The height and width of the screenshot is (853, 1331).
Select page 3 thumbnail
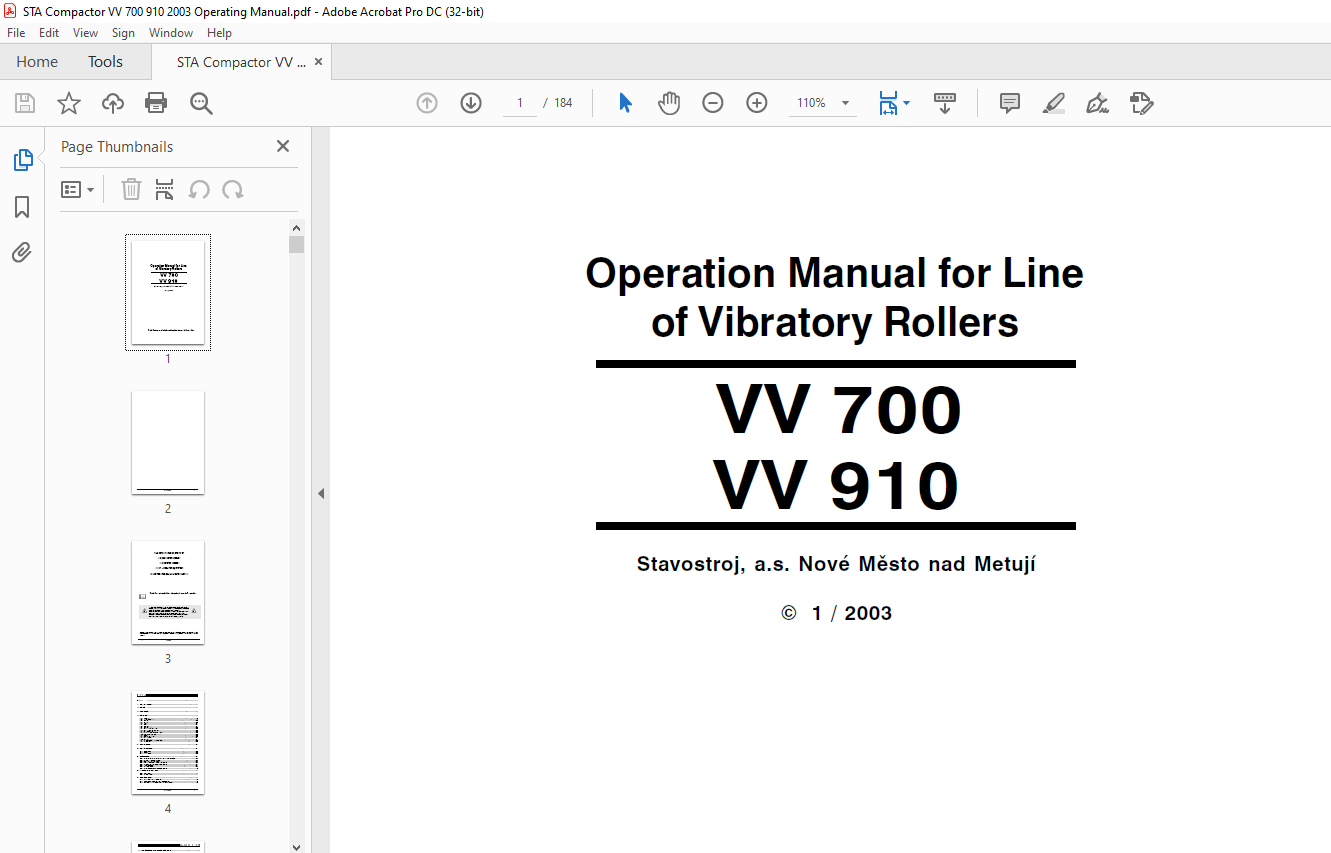click(168, 592)
